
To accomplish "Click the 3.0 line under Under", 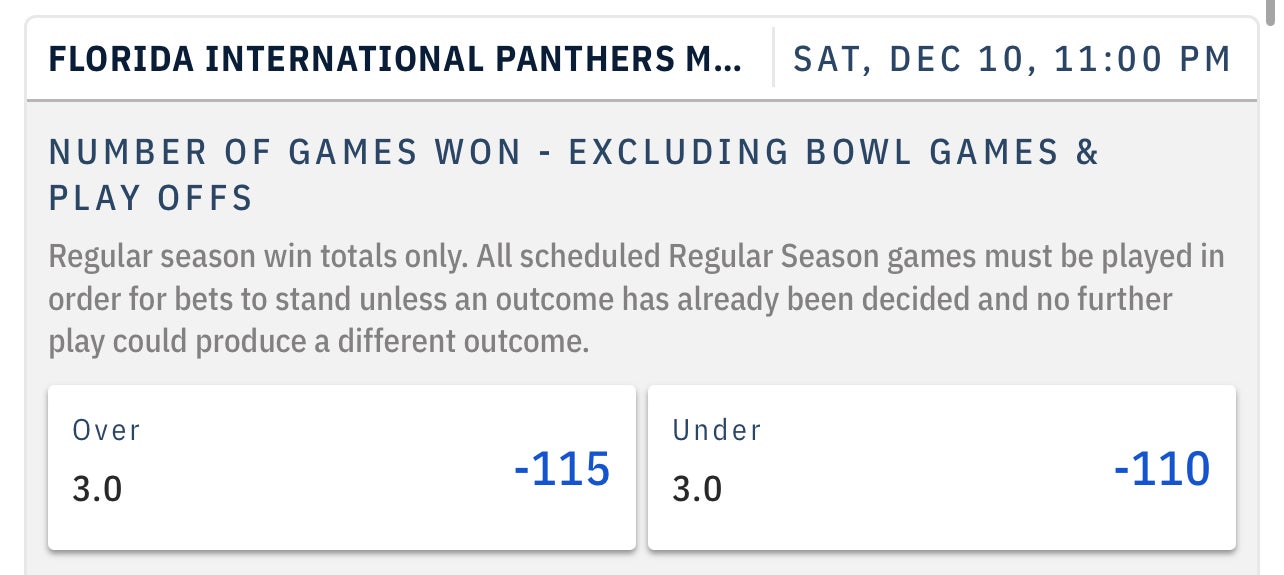I will [697, 490].
